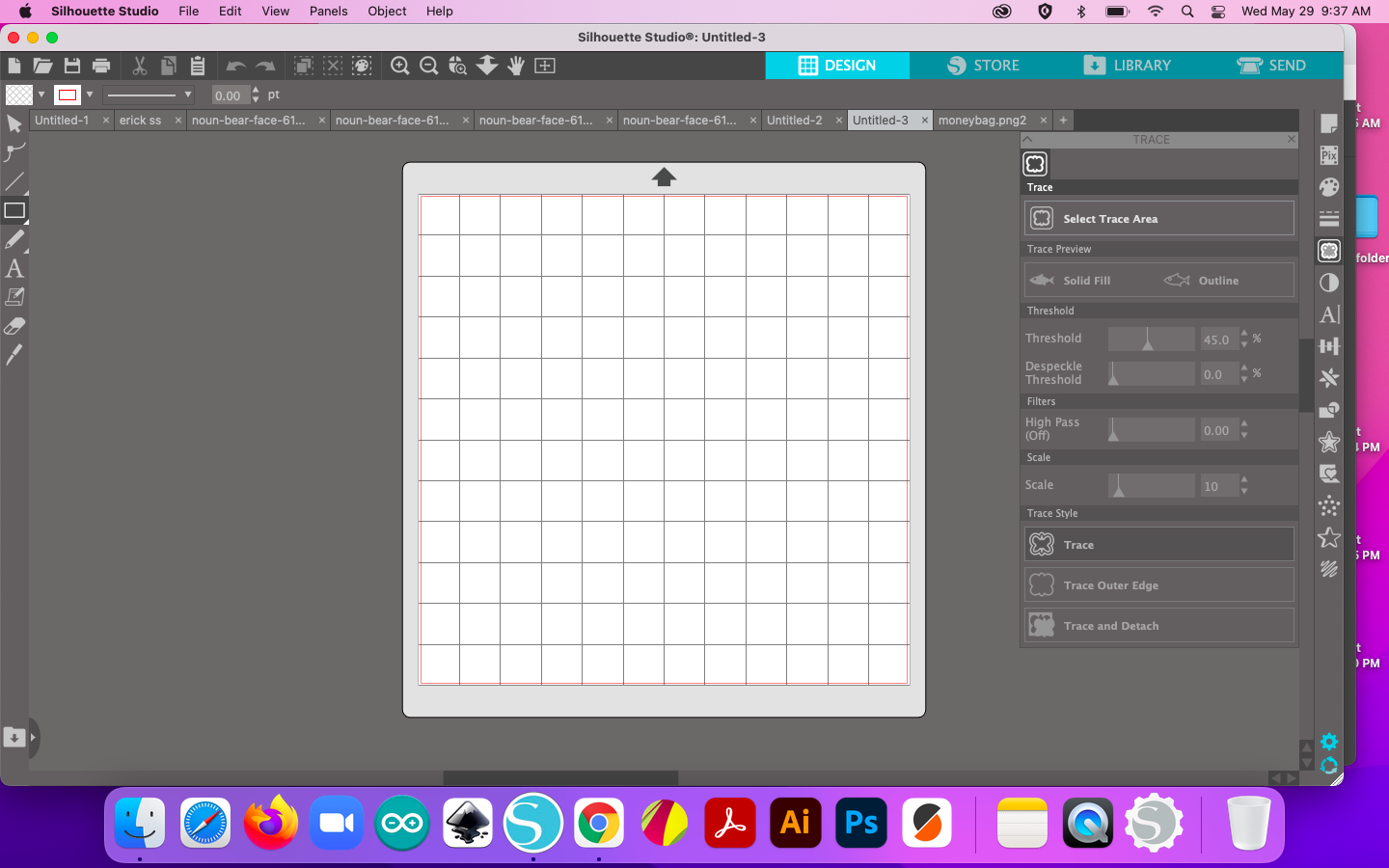Increase Scale value with stepper
Image resolution: width=1389 pixels, height=868 pixels.
tap(1244, 480)
